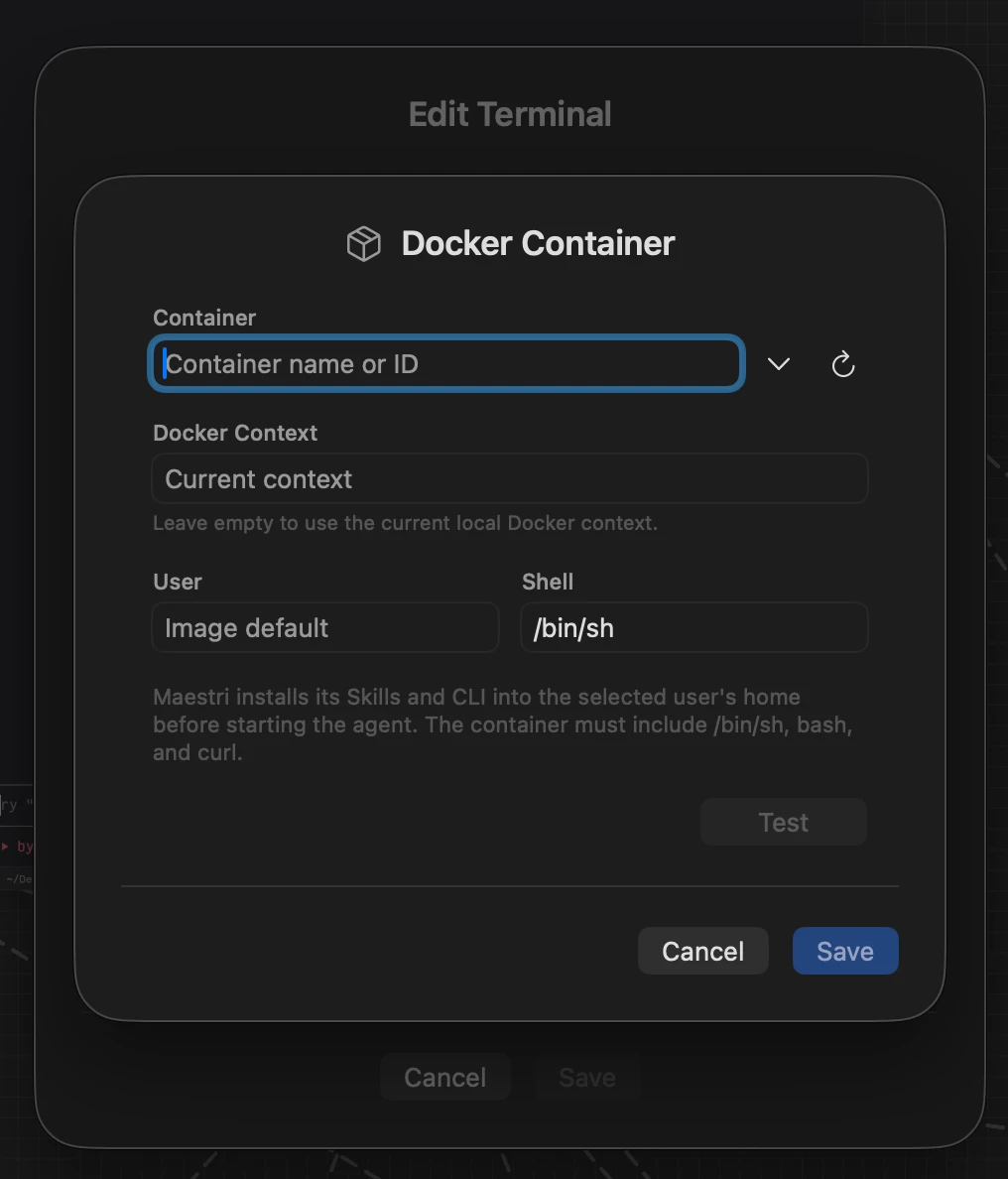Click the Edit Terminal title text

point(510,114)
